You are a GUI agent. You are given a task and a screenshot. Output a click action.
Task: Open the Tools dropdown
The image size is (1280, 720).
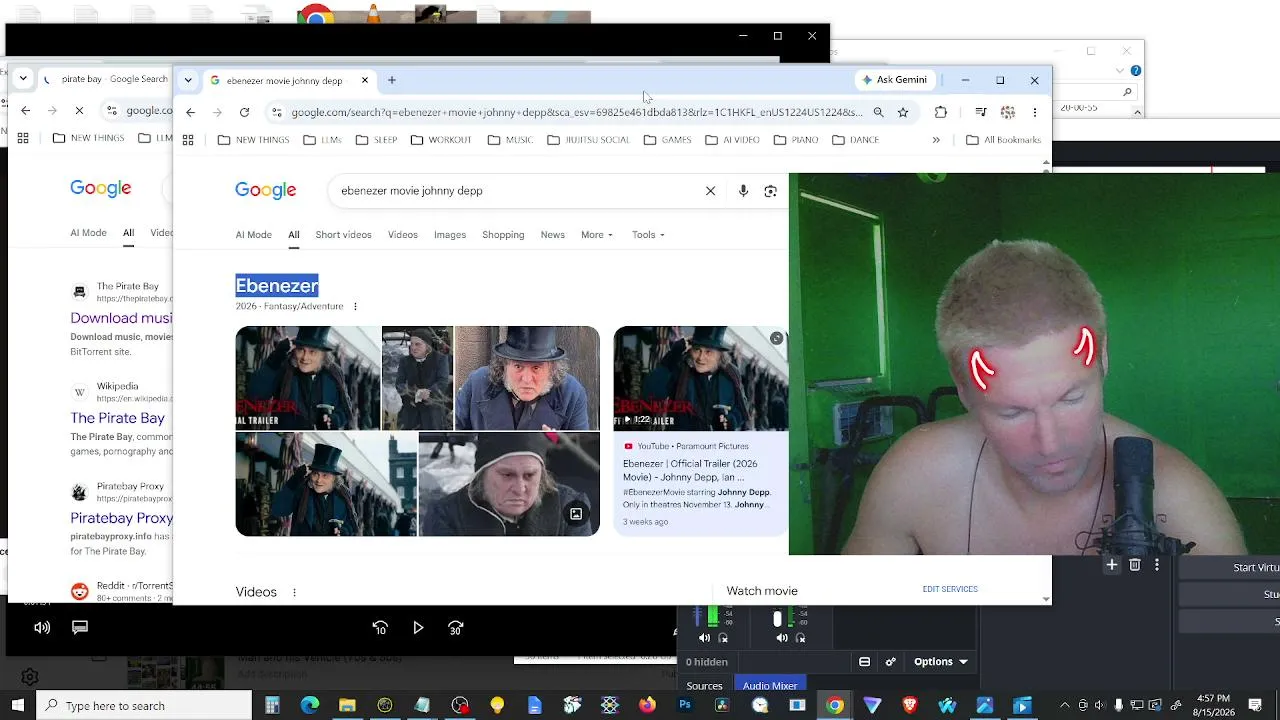[x=648, y=235]
